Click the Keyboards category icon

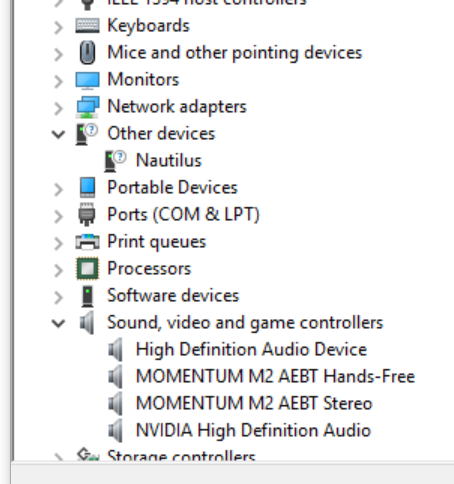pos(87,26)
